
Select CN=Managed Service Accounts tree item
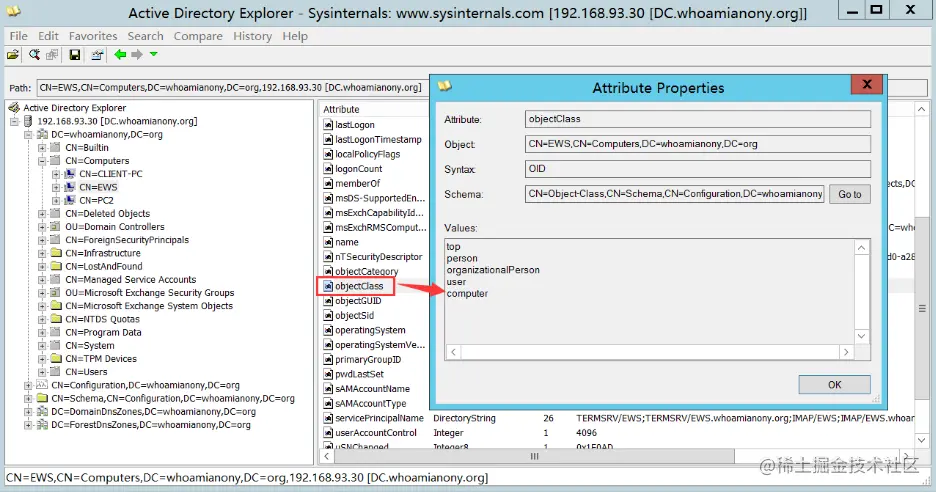point(131,279)
